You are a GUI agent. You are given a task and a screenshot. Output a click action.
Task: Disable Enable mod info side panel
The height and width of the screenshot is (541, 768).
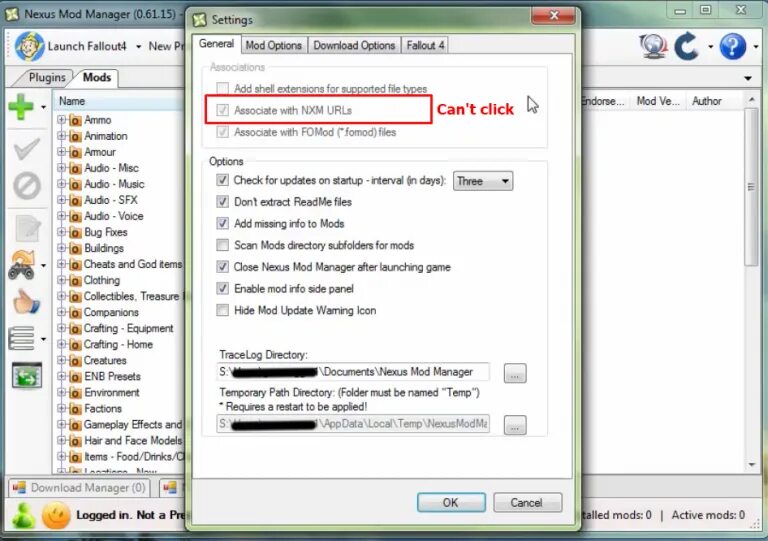(222, 288)
